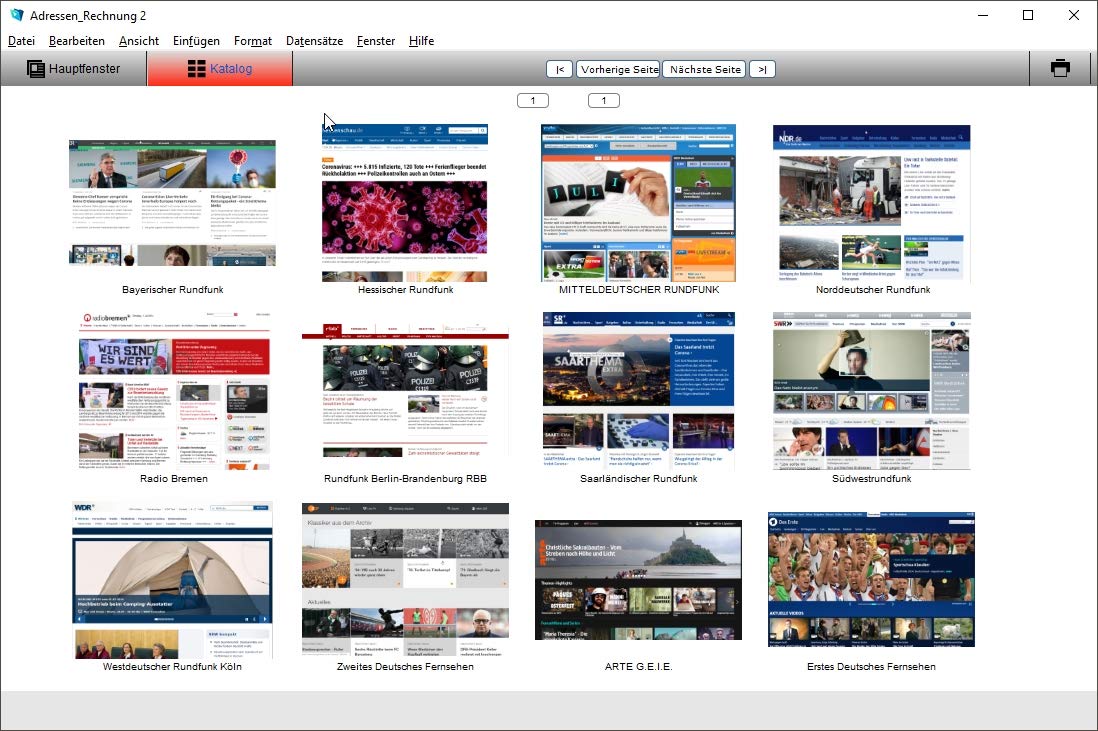Open the Einfügen menu
This screenshot has height=731, width=1098.
click(196, 41)
